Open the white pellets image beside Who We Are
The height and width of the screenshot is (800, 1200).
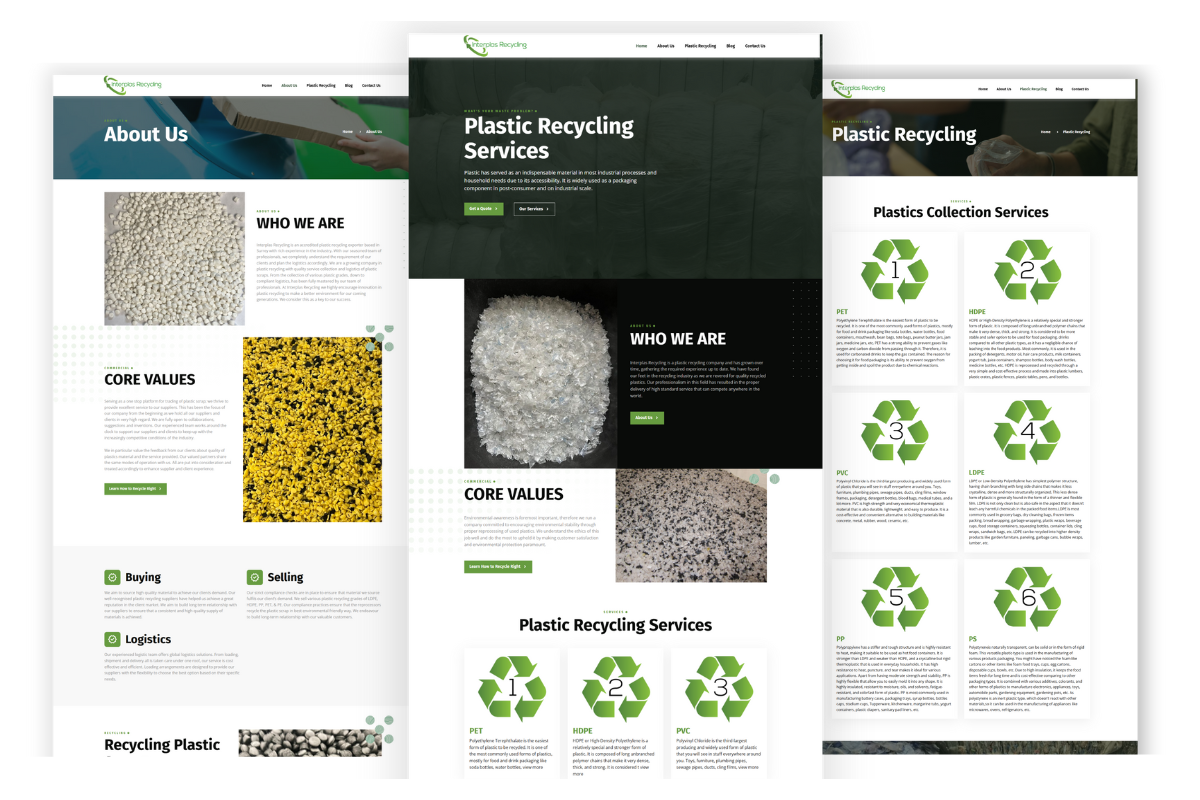174,258
